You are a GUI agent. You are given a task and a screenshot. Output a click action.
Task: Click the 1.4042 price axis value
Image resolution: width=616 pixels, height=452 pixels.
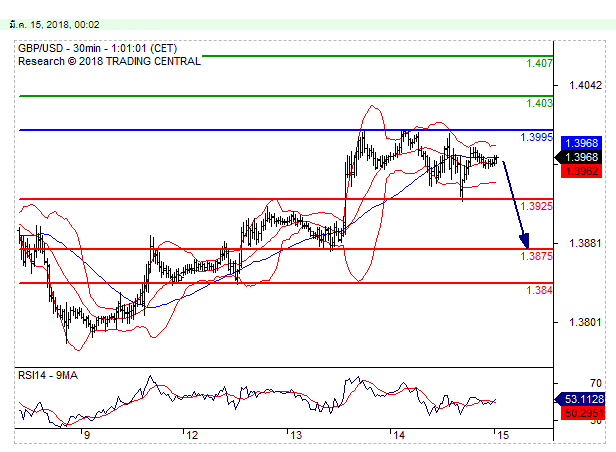pyautogui.click(x=582, y=86)
